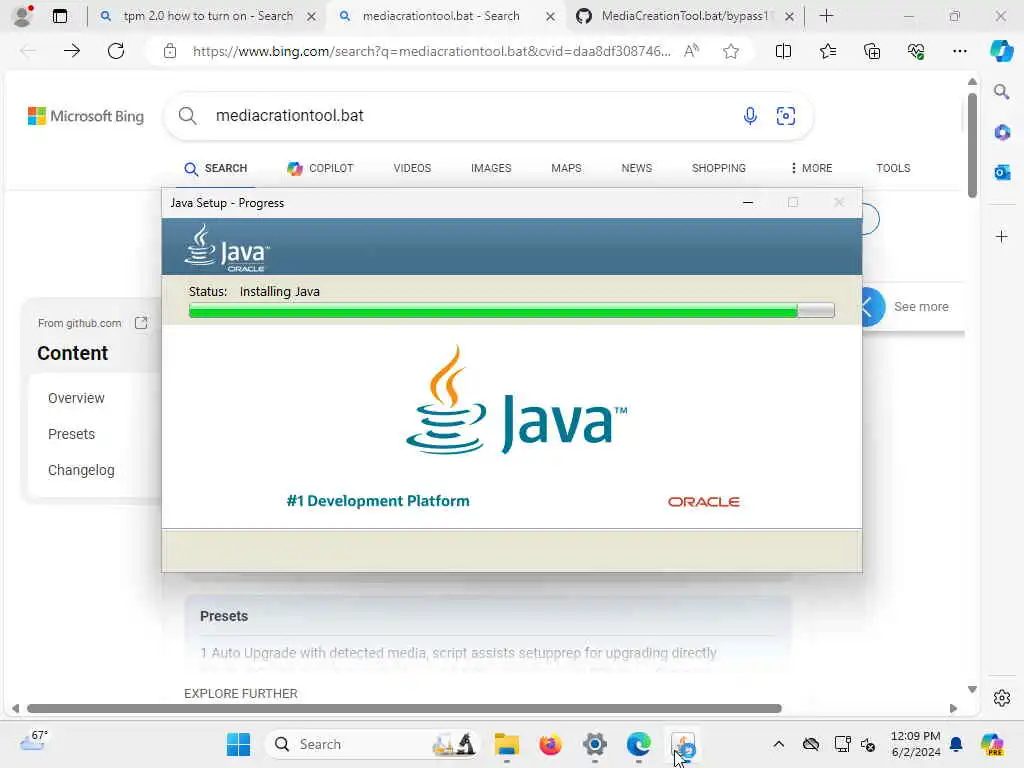Viewport: 1024px width, 768px height.
Task: Open Microsoft 365 sidebar icon
Action: tap(1002, 133)
